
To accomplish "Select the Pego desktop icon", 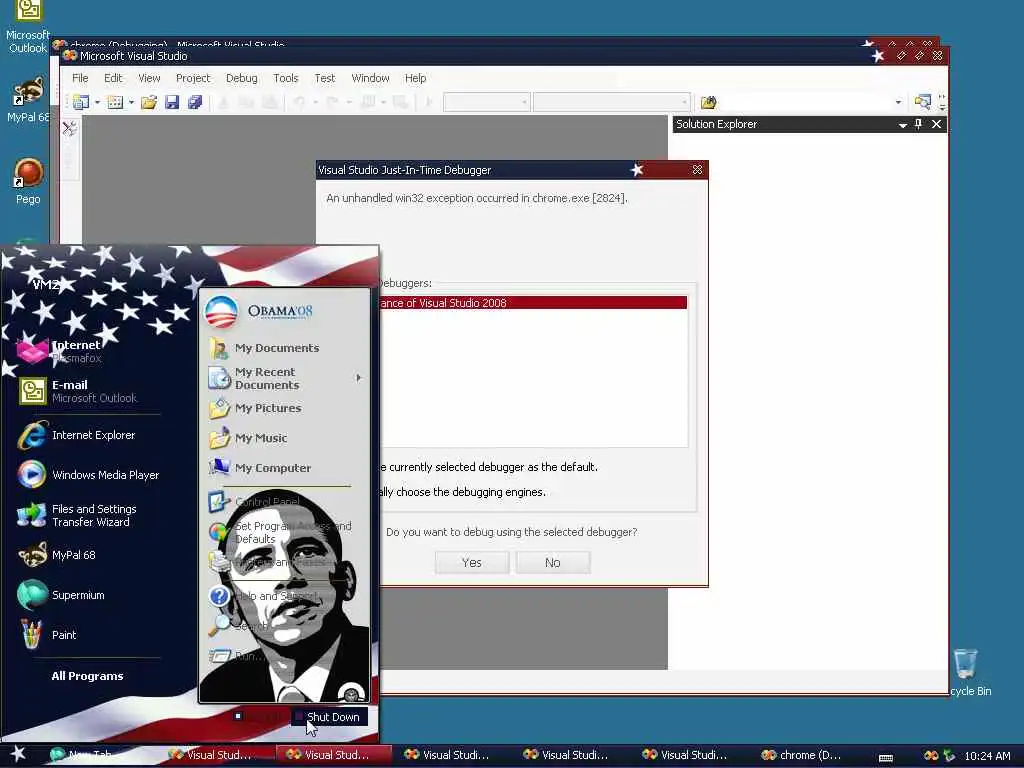I will coord(28,182).
